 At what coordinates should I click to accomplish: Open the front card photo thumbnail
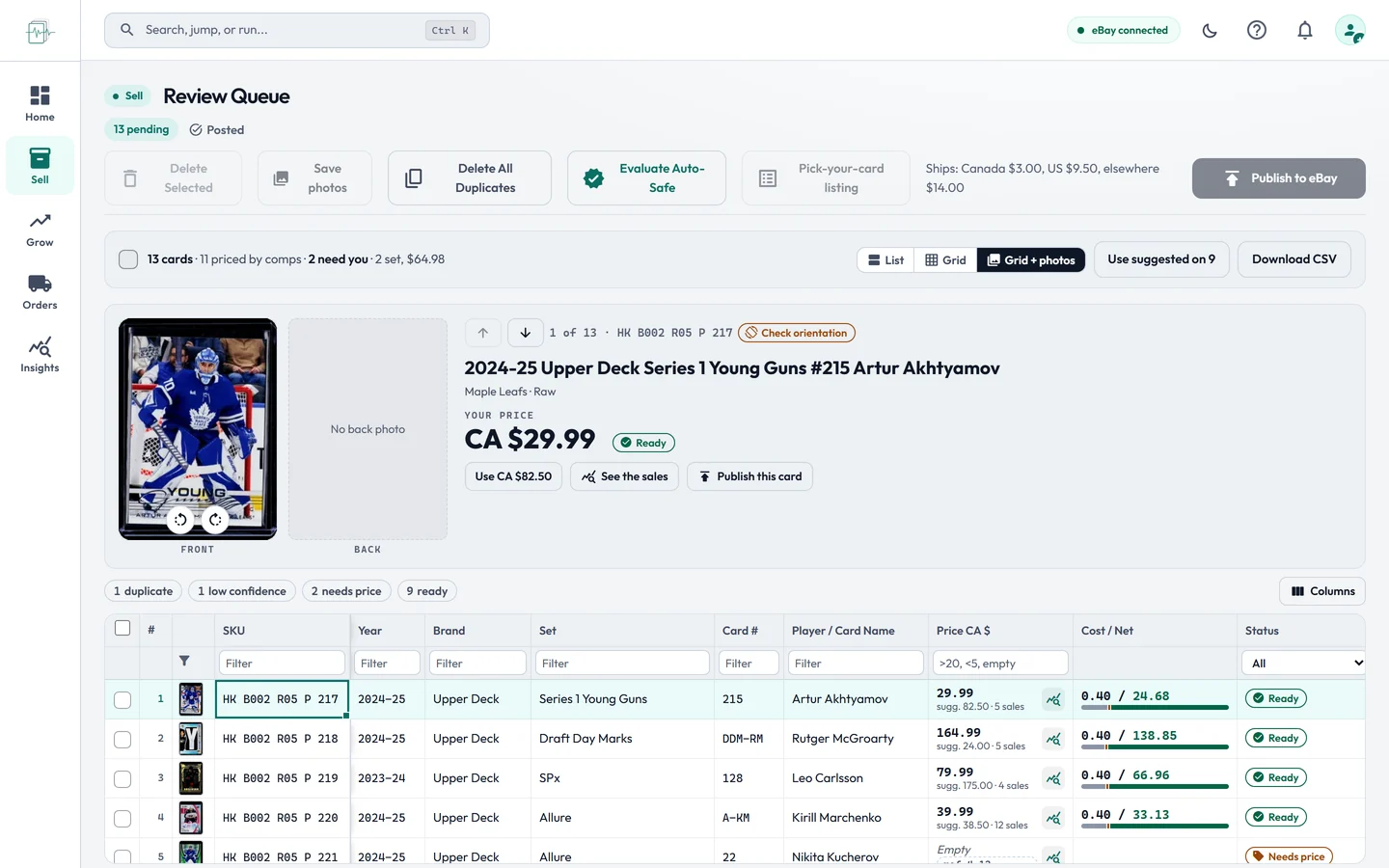[x=198, y=428]
